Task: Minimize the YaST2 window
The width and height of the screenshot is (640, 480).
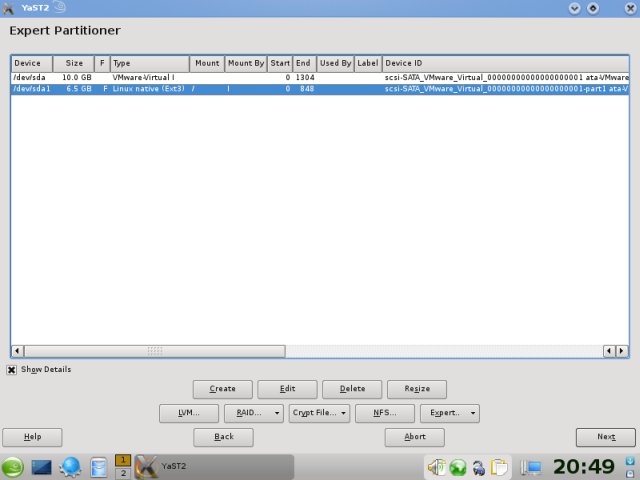Action: pos(574,8)
